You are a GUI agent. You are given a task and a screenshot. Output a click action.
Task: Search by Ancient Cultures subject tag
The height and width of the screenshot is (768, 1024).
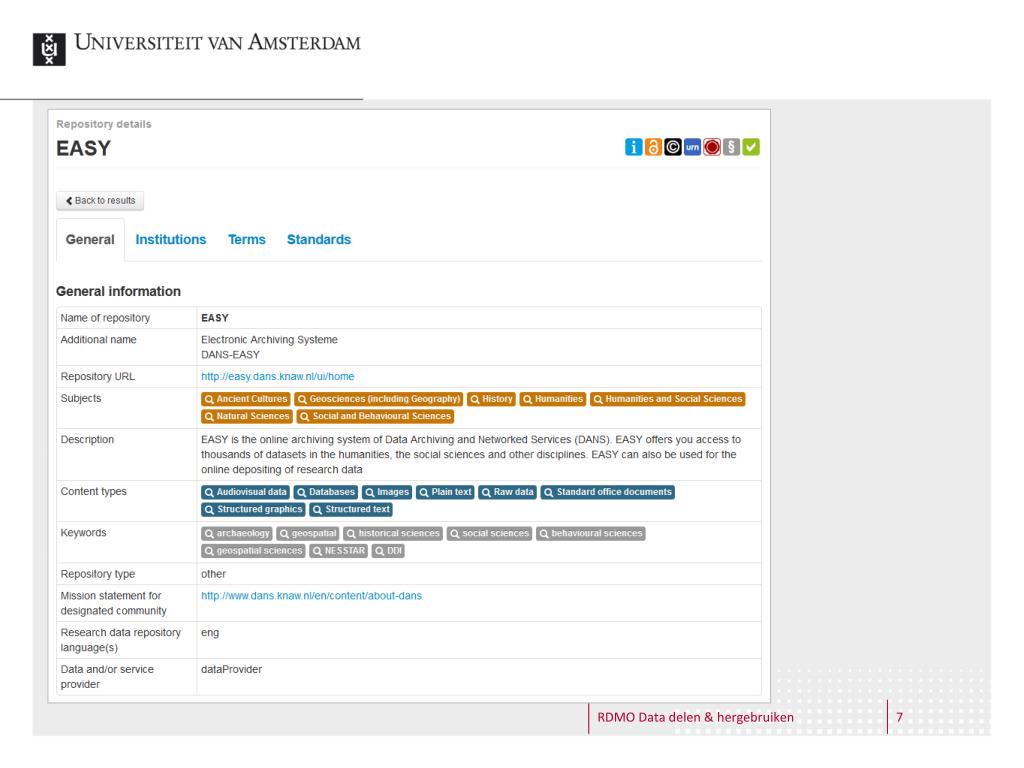tap(246, 399)
